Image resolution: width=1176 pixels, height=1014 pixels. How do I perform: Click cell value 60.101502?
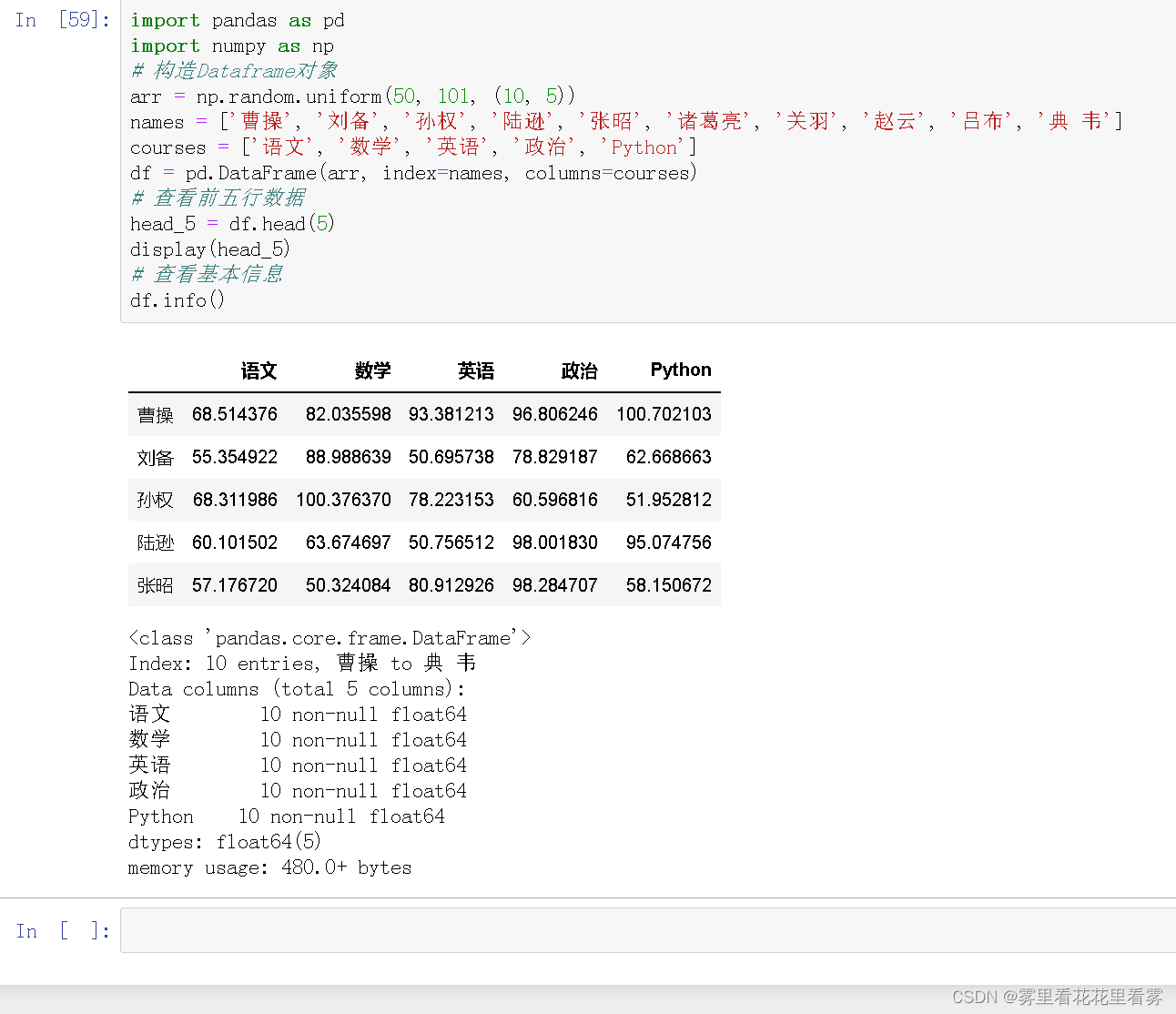(235, 542)
